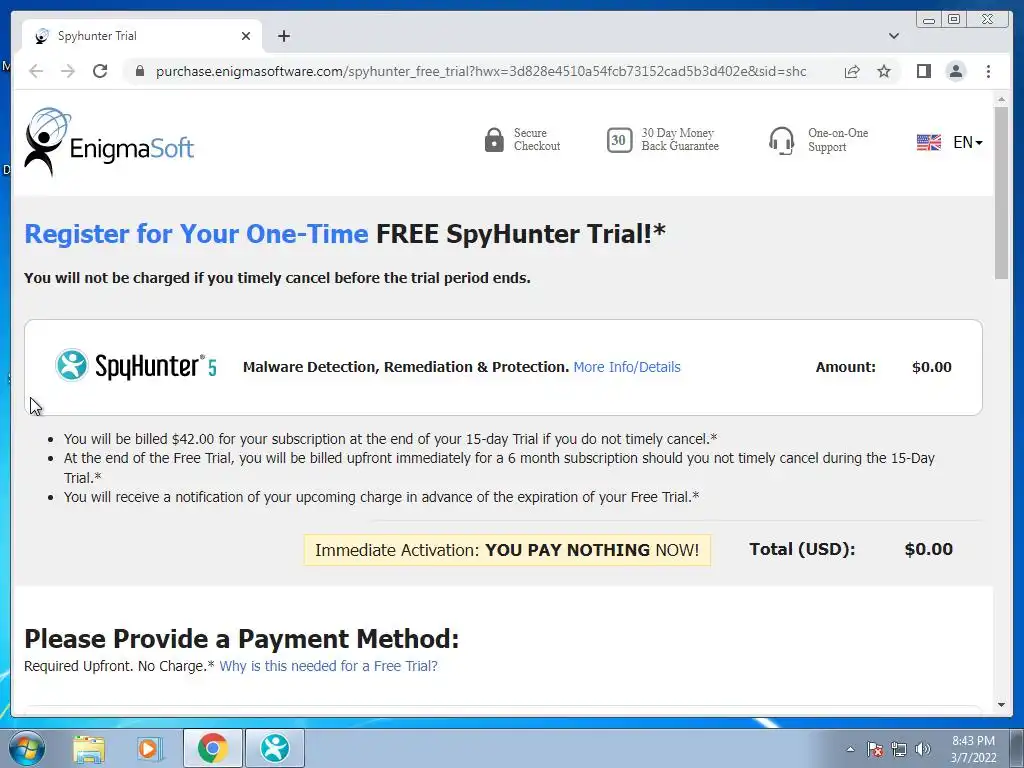Select the Spyhunter Trial tab
Viewport: 1024px width, 768px height.
click(x=142, y=36)
